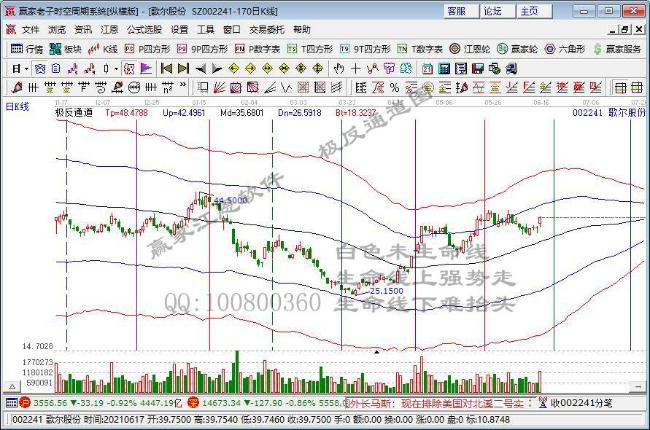This screenshot has width=650, height=430.
Task: Open the 9T四方形 tool
Action: tap(365, 49)
